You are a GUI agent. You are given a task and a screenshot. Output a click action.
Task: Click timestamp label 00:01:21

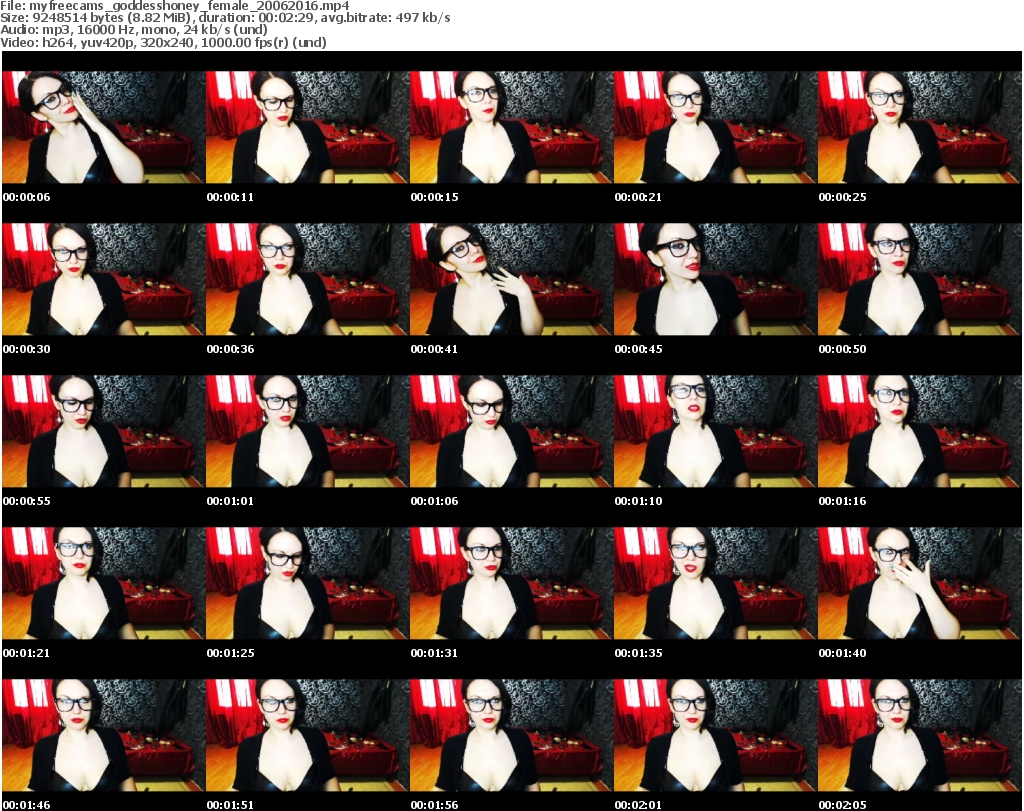(x=26, y=653)
